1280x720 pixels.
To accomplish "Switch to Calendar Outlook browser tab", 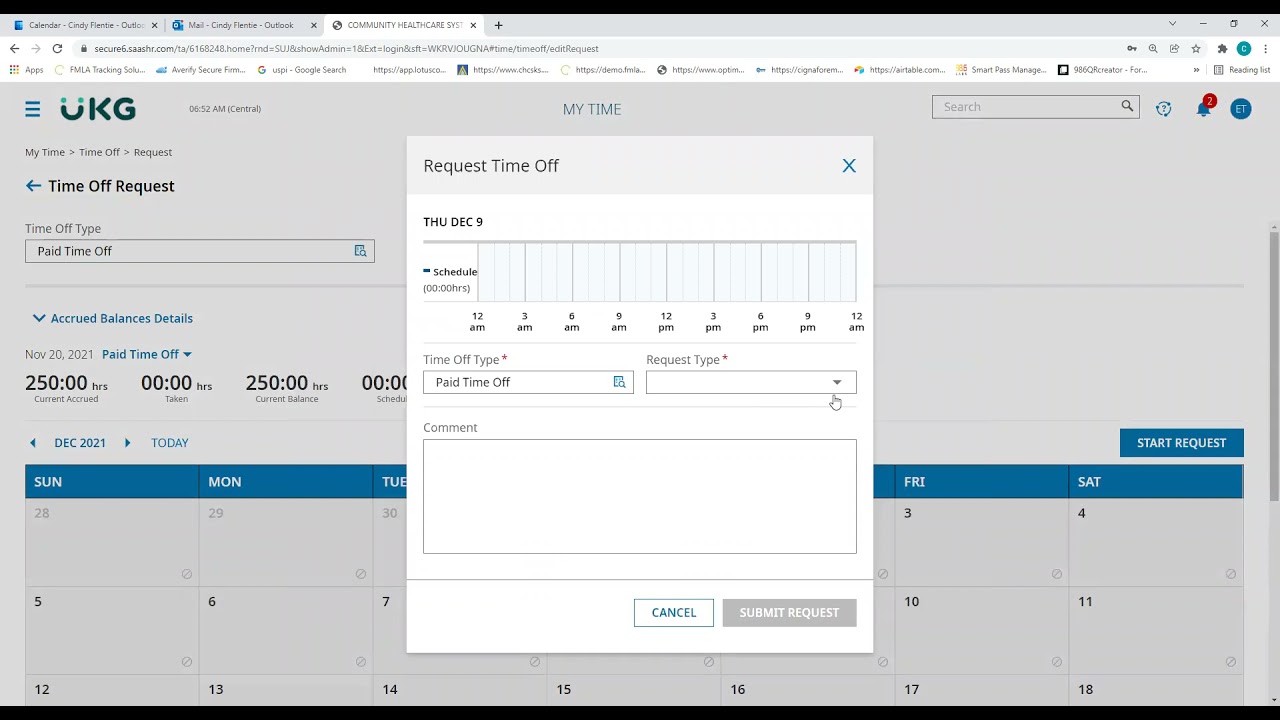I will (x=86, y=25).
